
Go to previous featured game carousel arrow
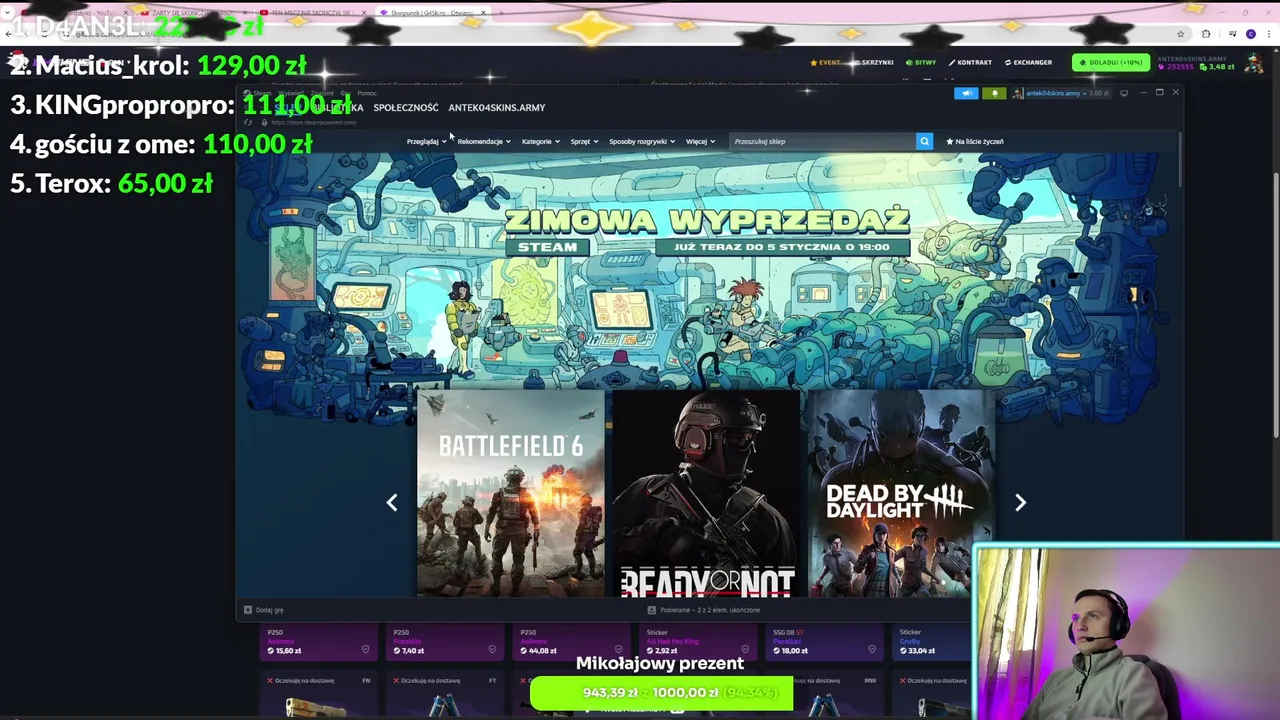click(392, 503)
